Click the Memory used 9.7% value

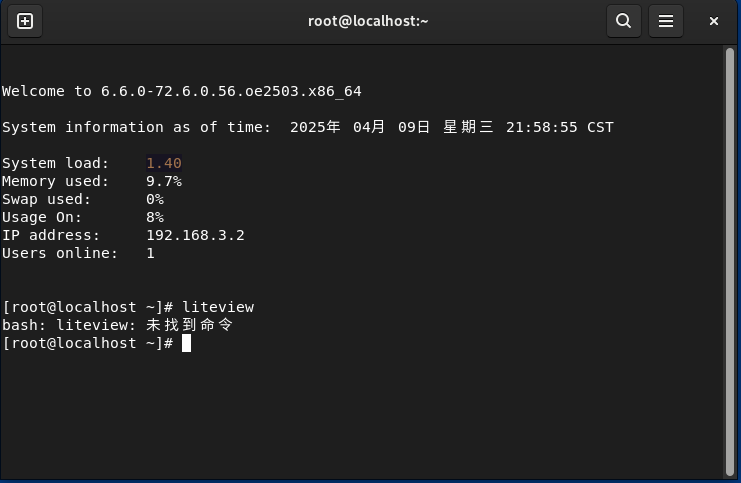163,181
